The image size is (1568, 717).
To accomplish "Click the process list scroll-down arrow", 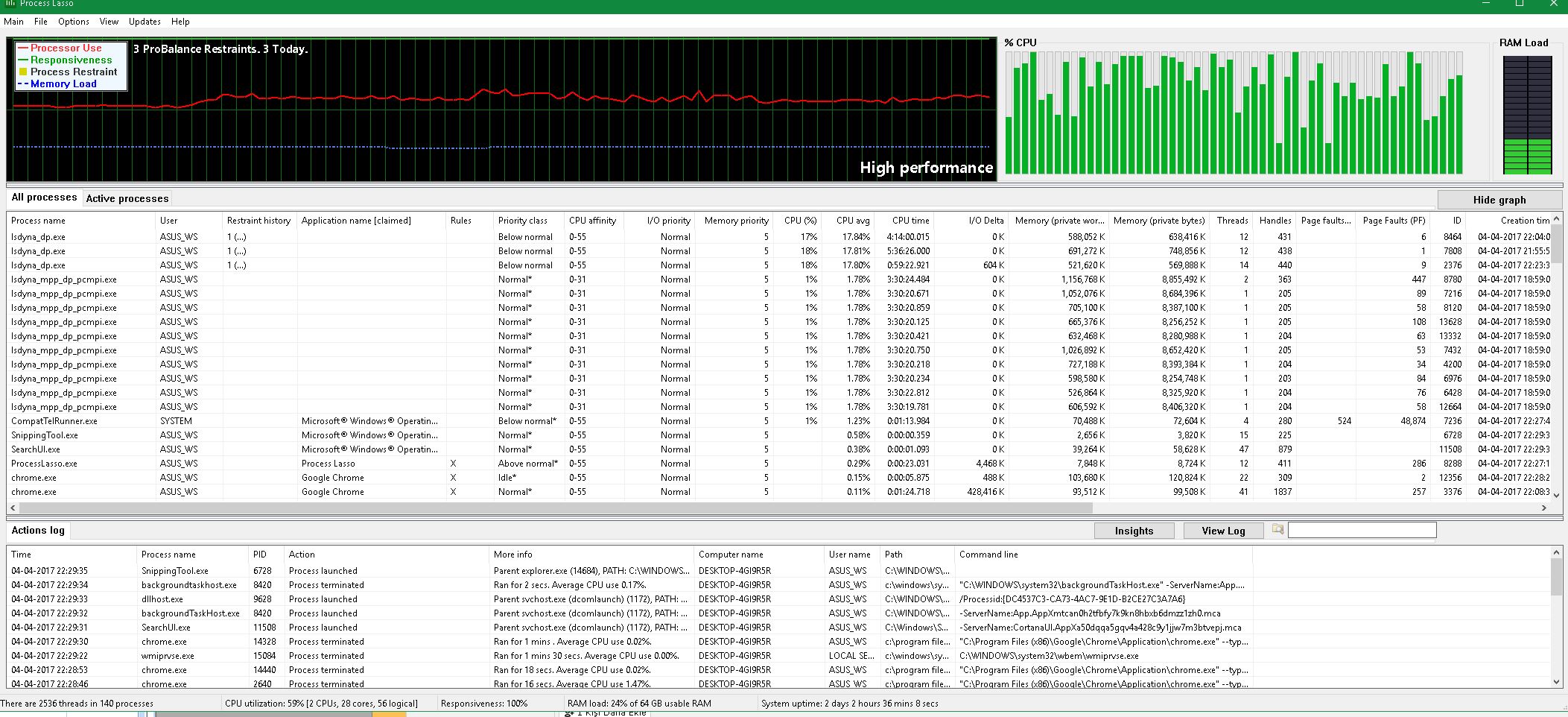I will 1556,495.
